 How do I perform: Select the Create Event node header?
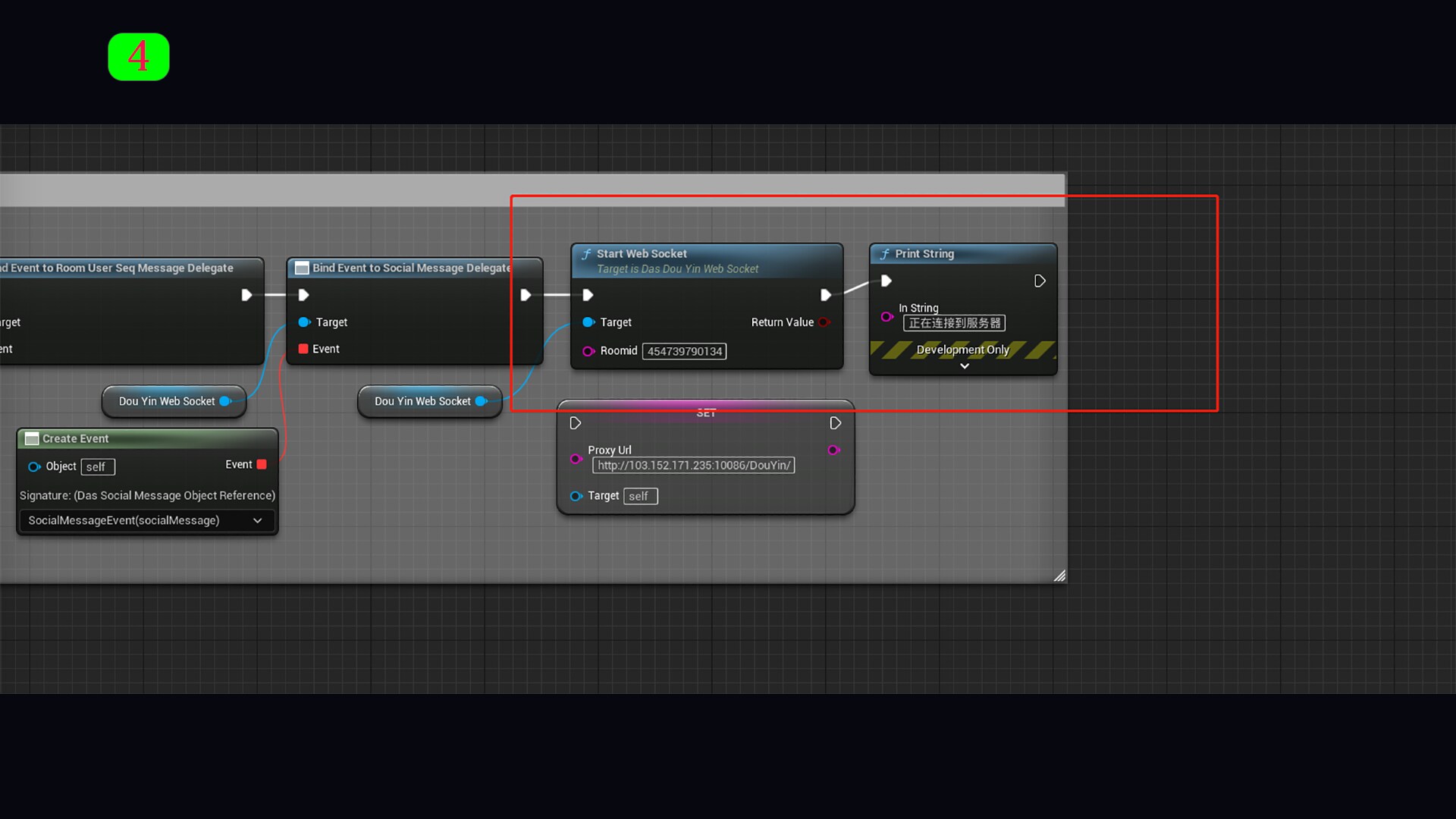pos(76,439)
